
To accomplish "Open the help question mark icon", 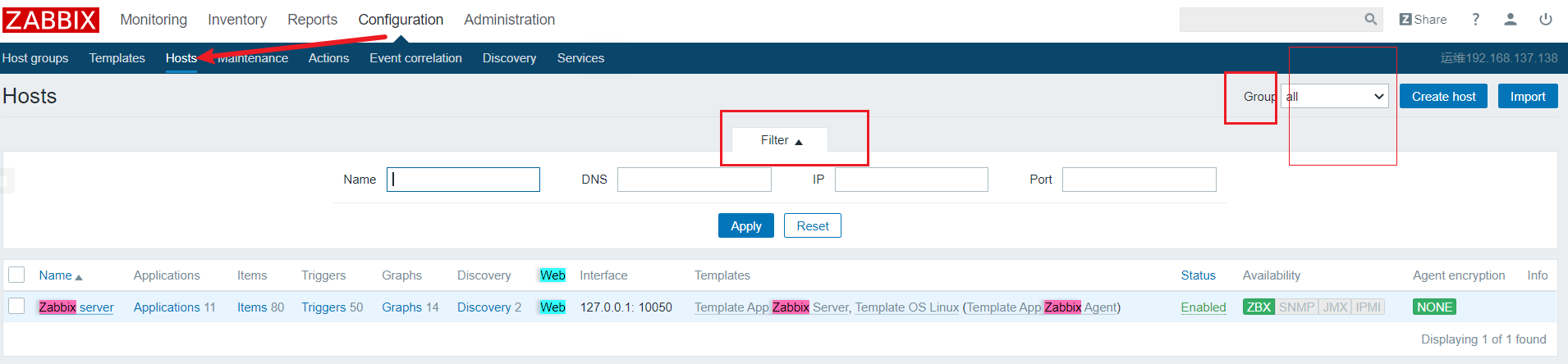I will [1475, 20].
